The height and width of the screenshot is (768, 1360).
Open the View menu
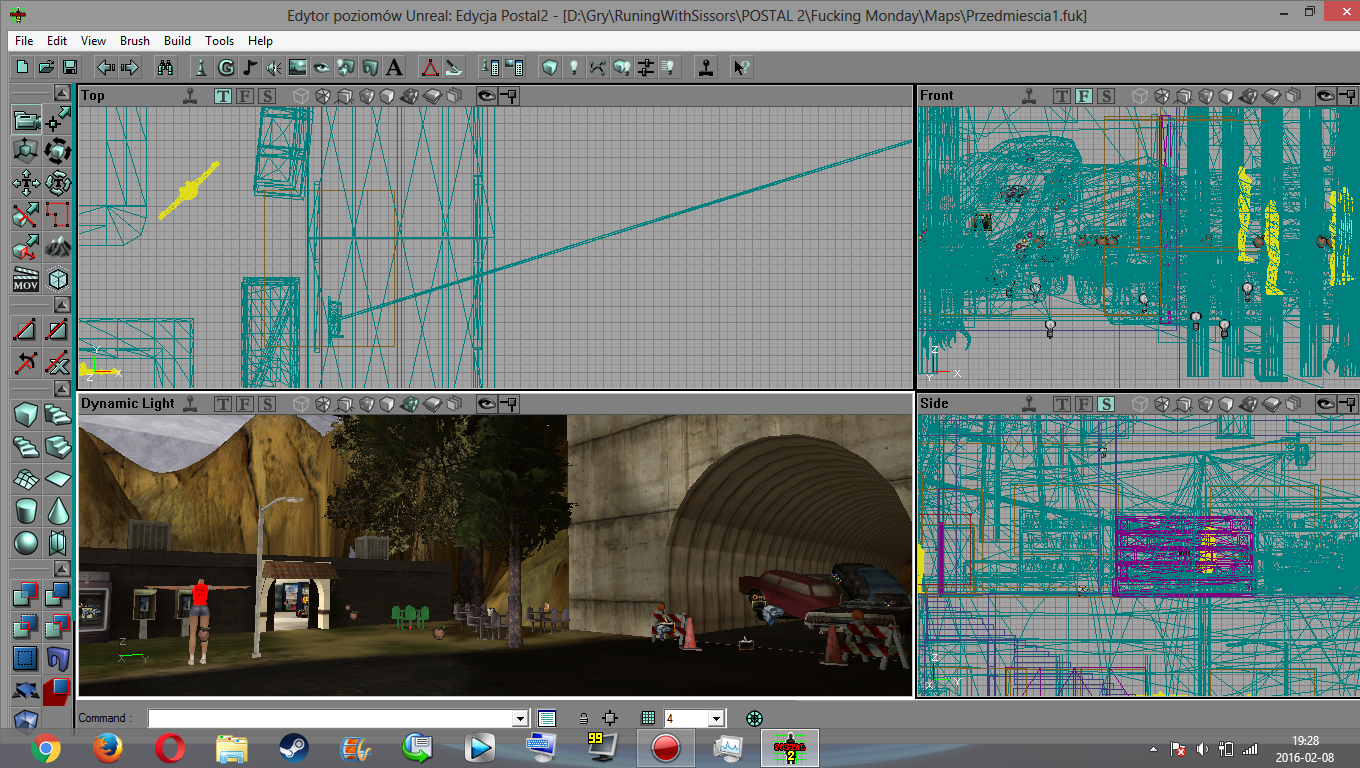coord(93,41)
